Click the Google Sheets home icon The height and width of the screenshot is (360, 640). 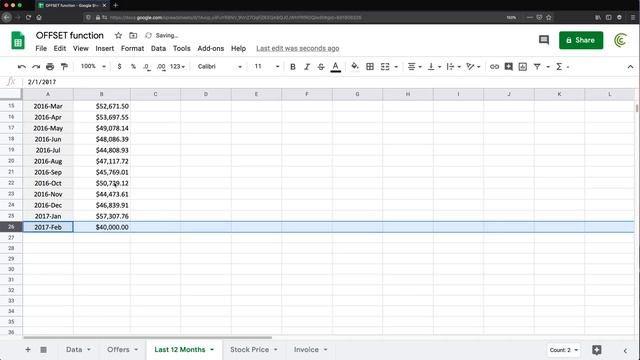[x=18, y=40]
